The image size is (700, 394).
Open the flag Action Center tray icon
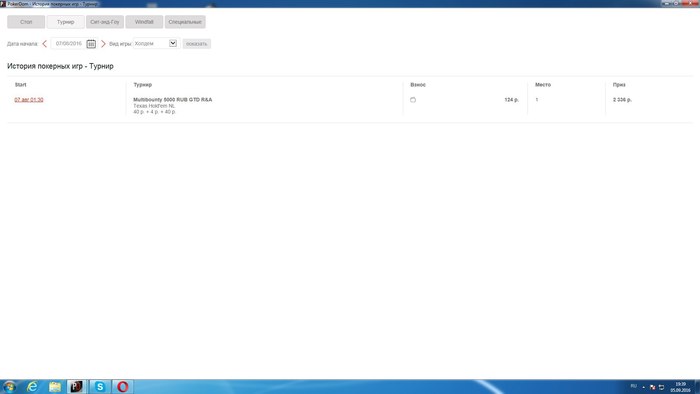tap(652, 387)
